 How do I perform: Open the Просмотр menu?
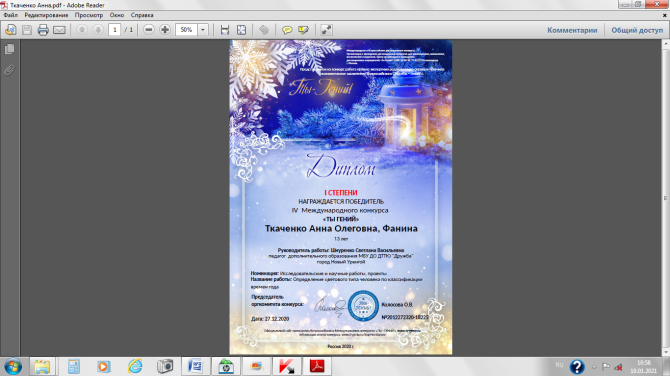click(89, 15)
